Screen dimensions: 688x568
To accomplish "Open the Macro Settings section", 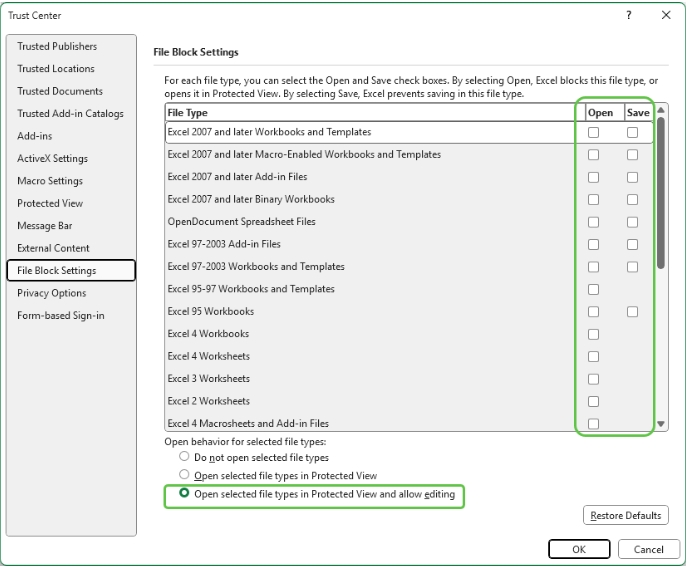I will [50, 181].
